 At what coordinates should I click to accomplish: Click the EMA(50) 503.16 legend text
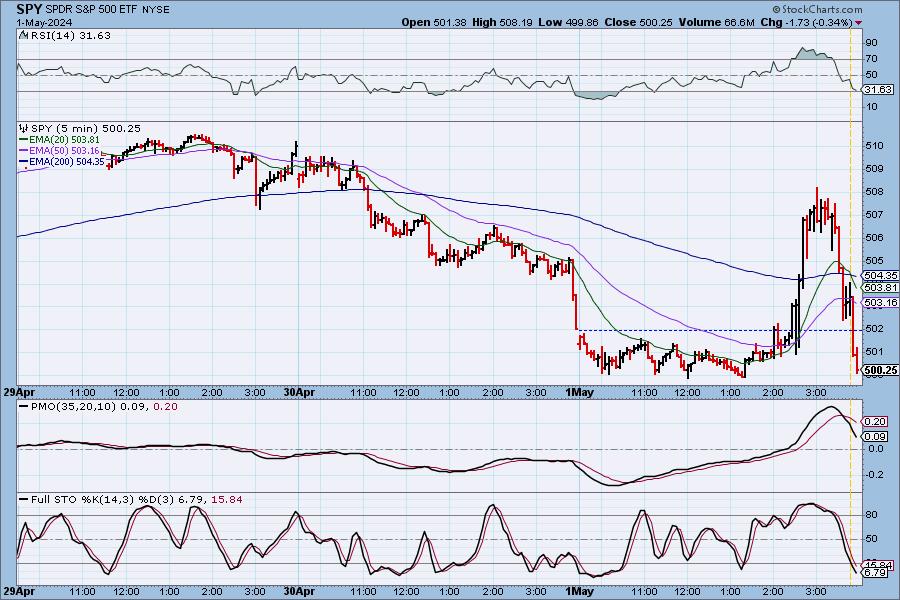pos(64,150)
